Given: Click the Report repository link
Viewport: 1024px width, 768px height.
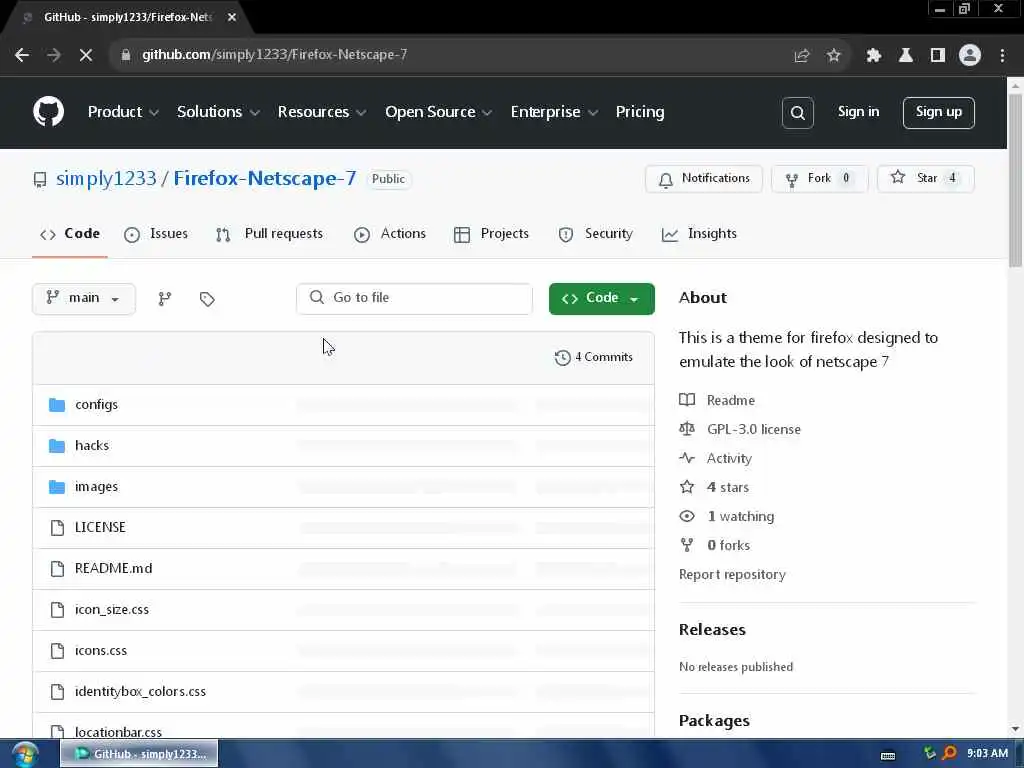Looking at the screenshot, I should point(732,575).
